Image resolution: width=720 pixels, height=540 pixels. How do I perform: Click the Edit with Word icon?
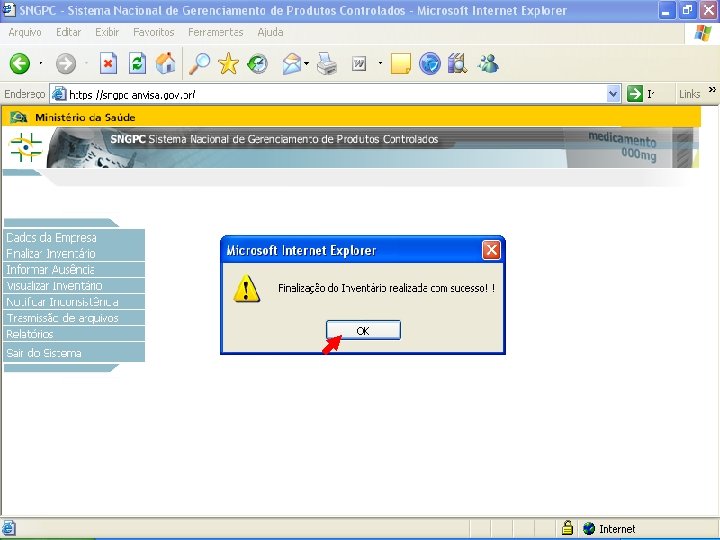(359, 64)
